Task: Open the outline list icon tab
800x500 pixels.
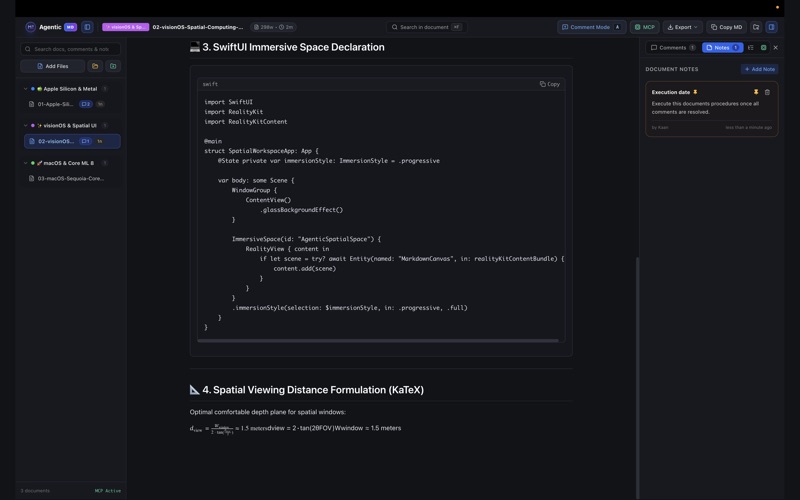Action: click(751, 47)
